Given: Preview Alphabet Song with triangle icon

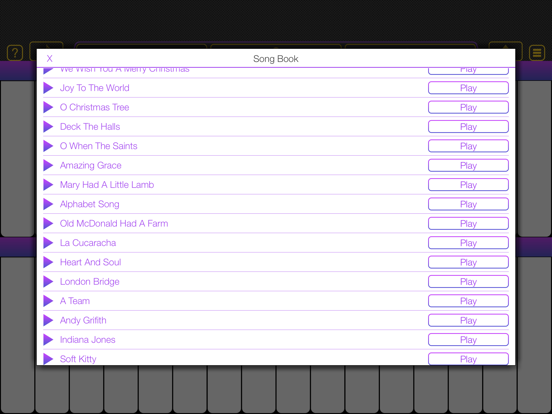Looking at the screenshot, I should [48, 204].
